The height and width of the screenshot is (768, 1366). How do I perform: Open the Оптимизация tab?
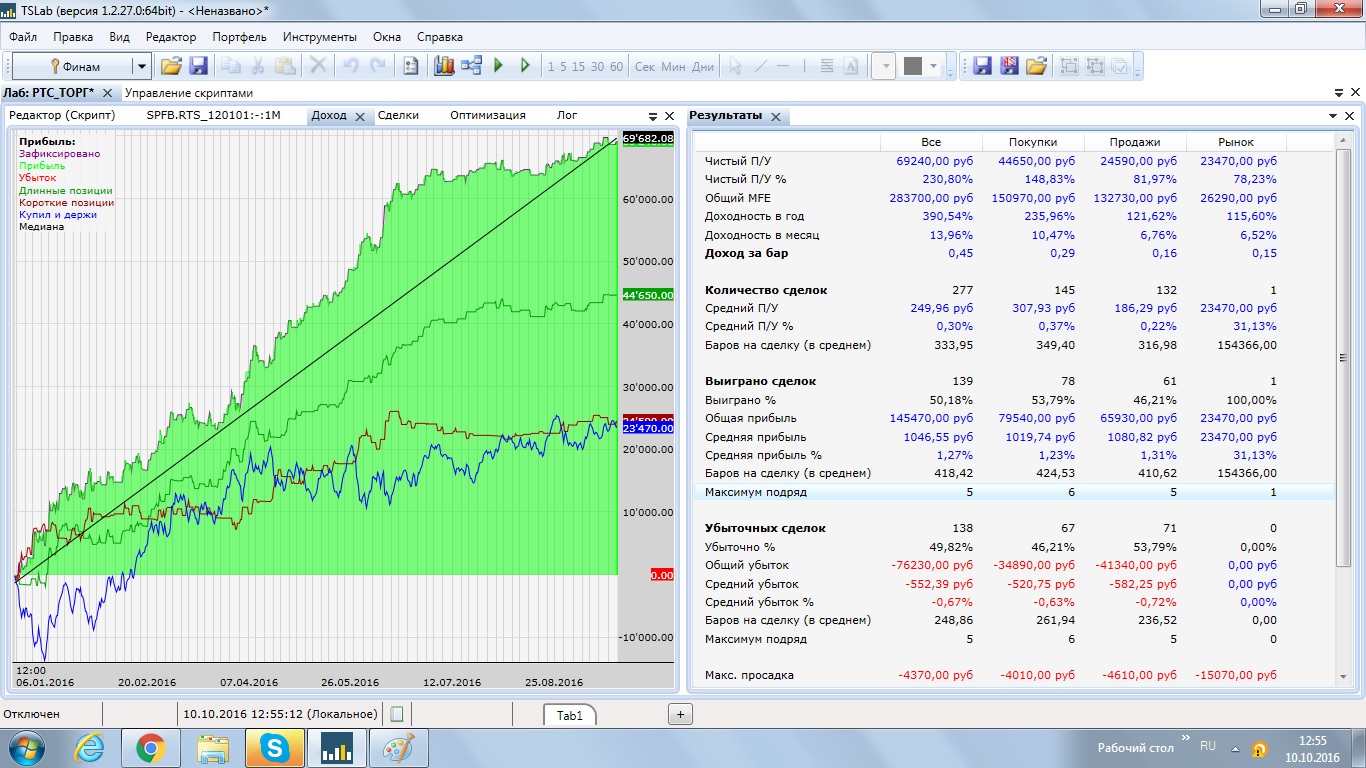[487, 115]
